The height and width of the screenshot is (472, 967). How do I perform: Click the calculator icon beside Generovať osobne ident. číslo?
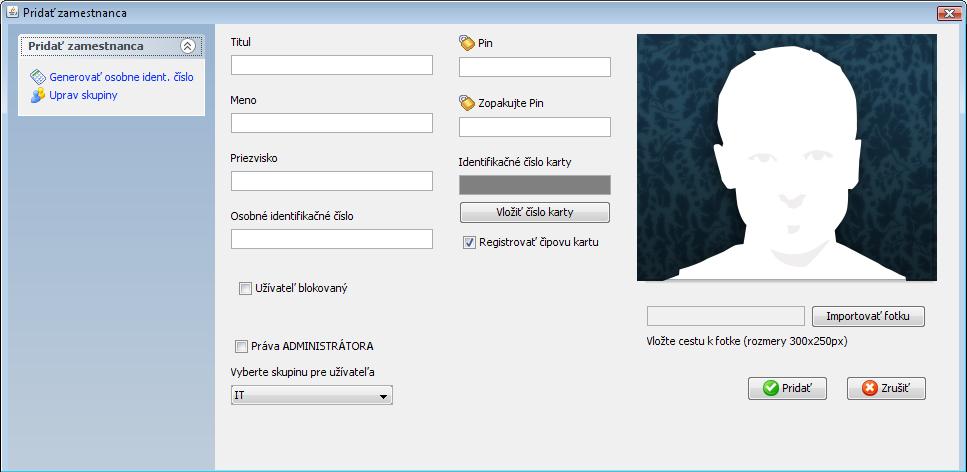tap(38, 77)
